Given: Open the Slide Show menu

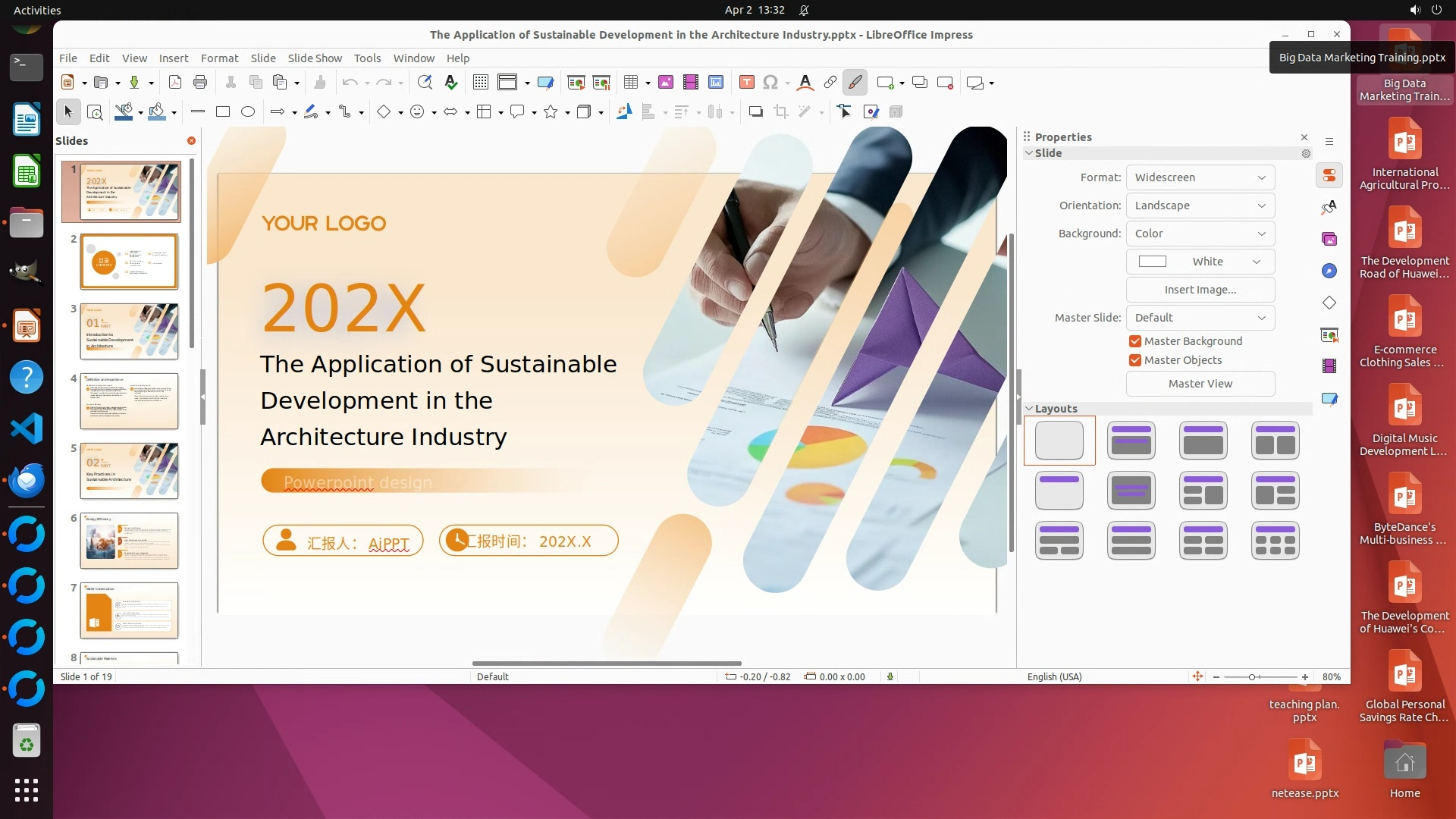Looking at the screenshot, I should [x=315, y=58].
